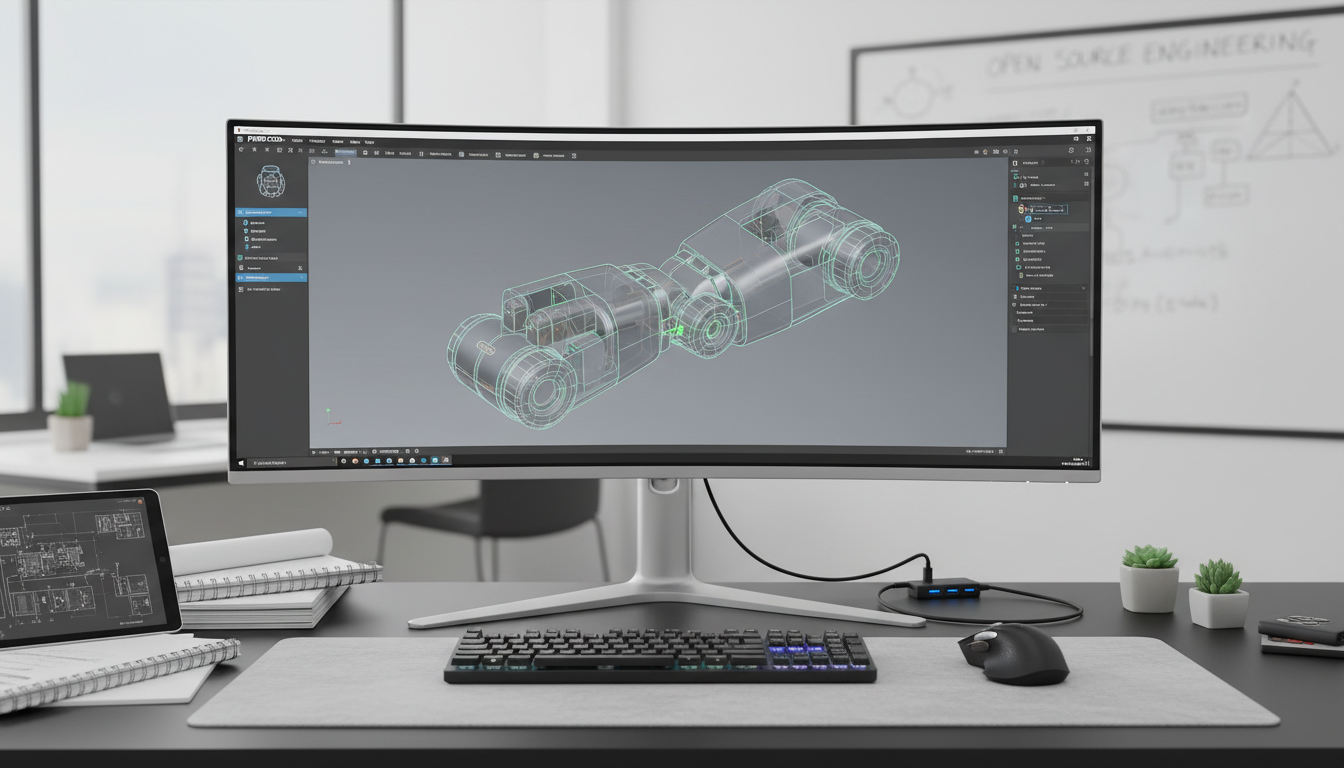
Task: Click the orange browser icon in the taskbar
Action: click(x=355, y=461)
